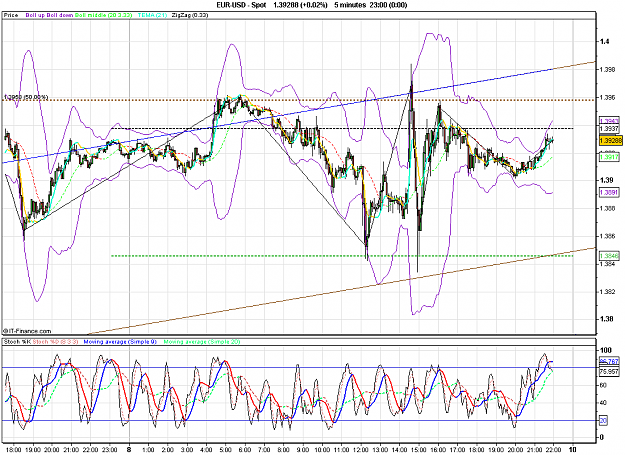This screenshot has width=625, height=455.
Task: Click the EUR/USD - Spot chart title
Action: (x=242, y=5)
